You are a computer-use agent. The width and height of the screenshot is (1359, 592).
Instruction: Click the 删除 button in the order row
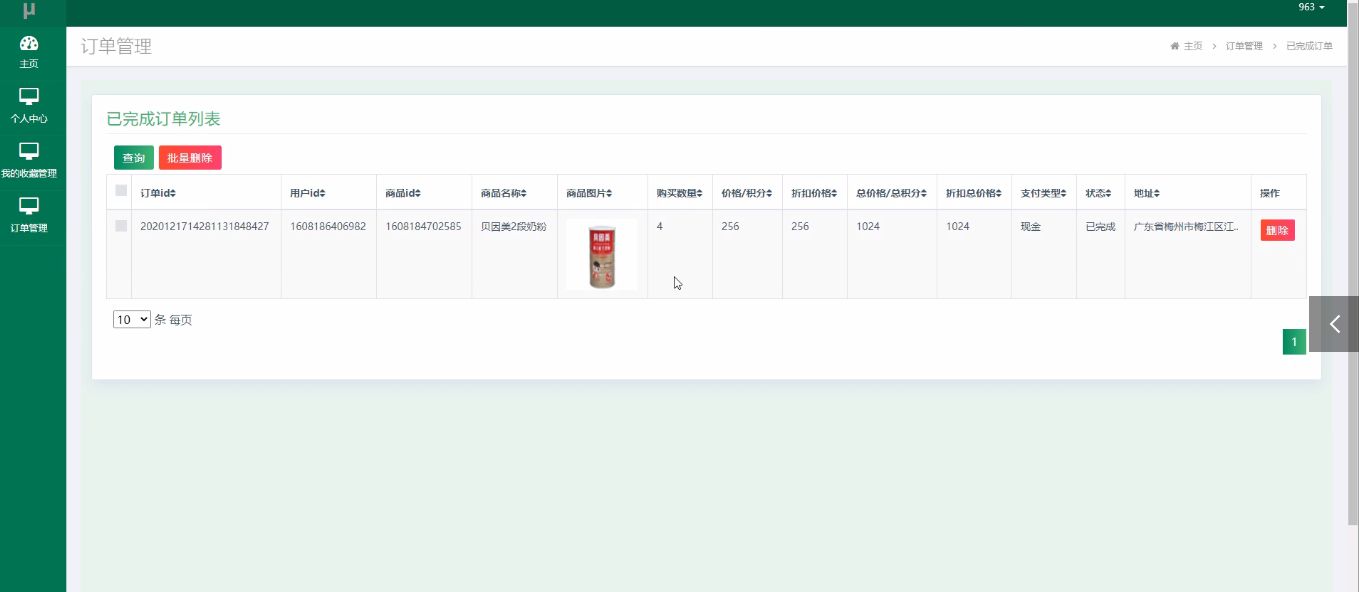coord(1277,230)
